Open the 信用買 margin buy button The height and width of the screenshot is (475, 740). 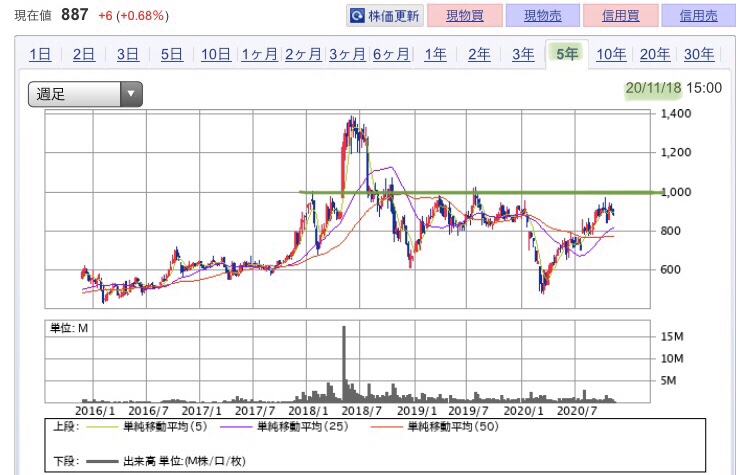pyautogui.click(x=621, y=16)
